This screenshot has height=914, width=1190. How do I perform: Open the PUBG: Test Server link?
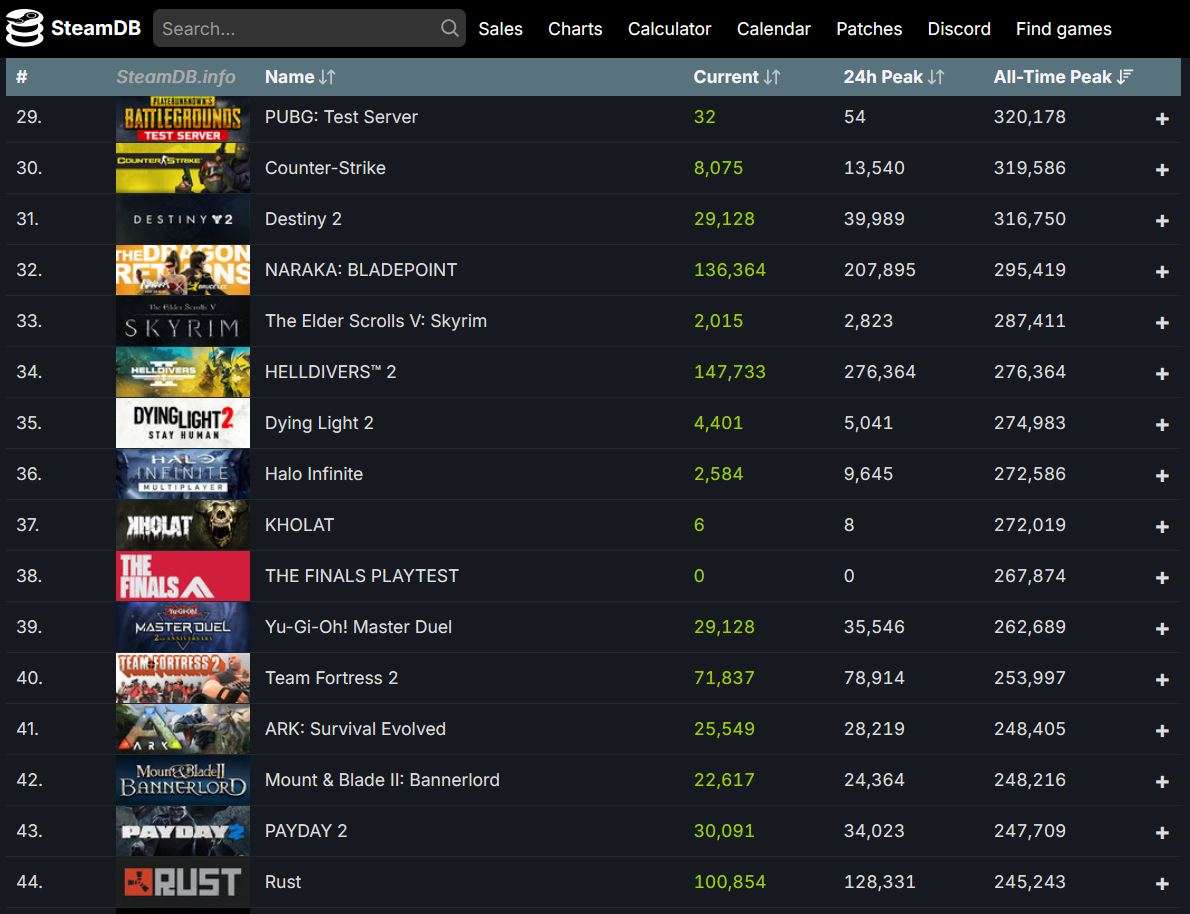(x=342, y=117)
